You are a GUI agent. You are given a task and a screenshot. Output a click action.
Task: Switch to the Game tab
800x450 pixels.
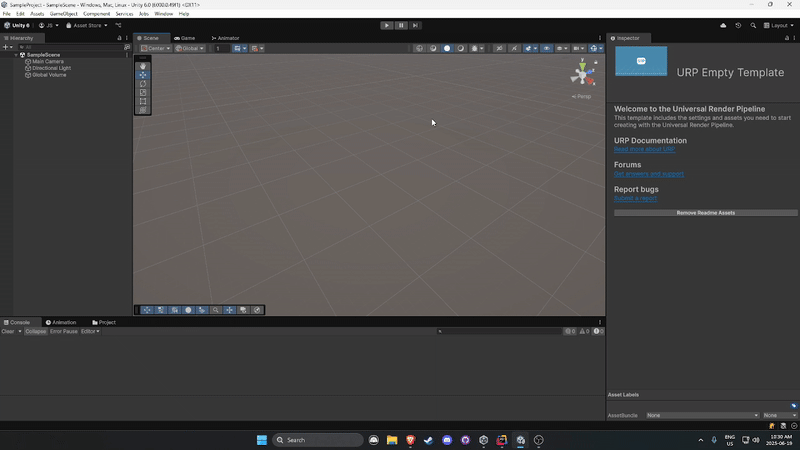tap(185, 38)
